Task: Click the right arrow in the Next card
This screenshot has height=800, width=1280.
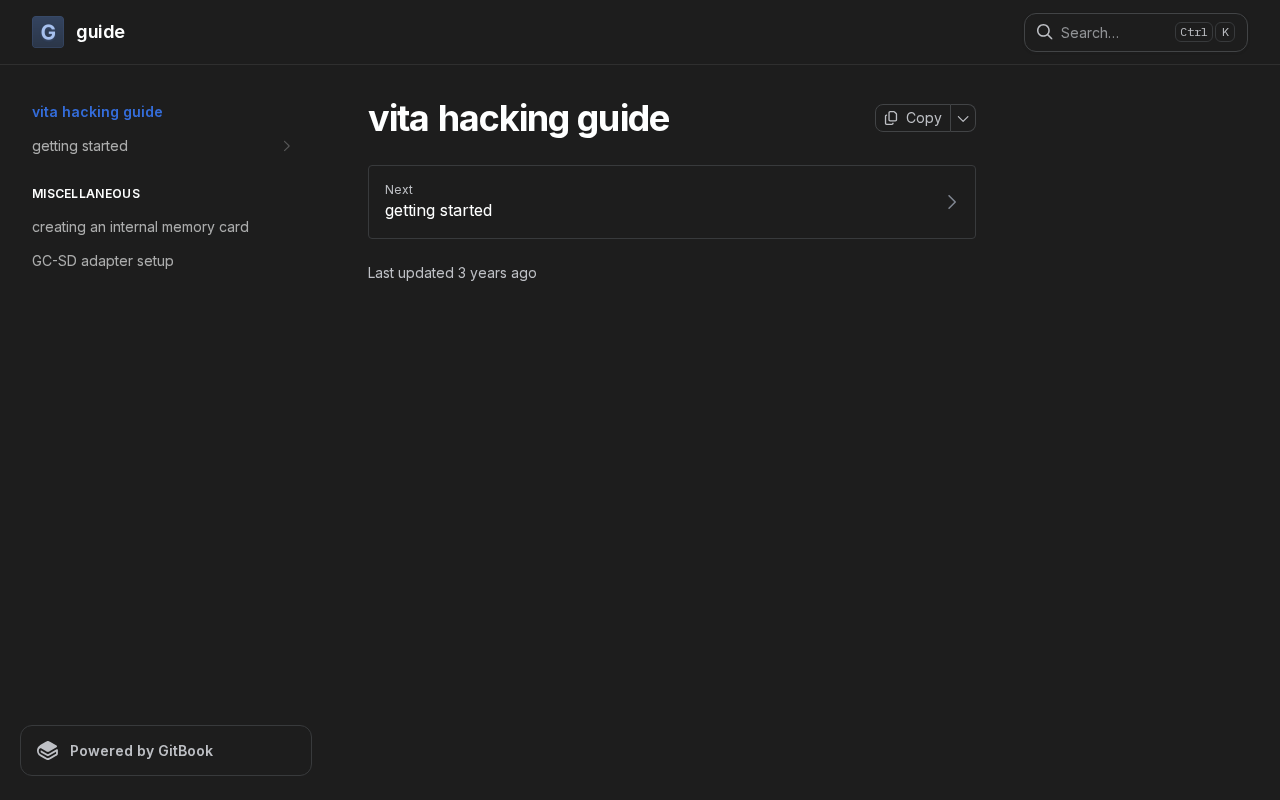Action: (951, 202)
